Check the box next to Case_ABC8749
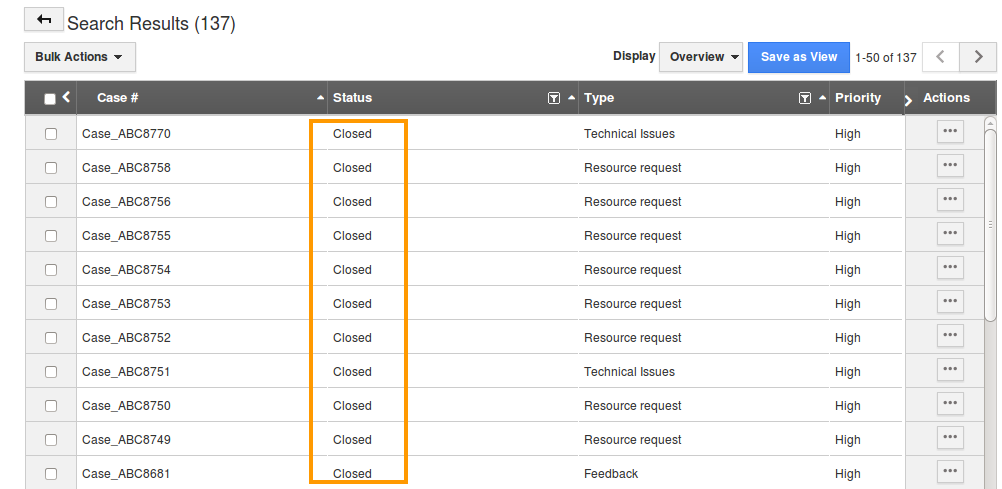The image size is (1002, 489). point(50,440)
